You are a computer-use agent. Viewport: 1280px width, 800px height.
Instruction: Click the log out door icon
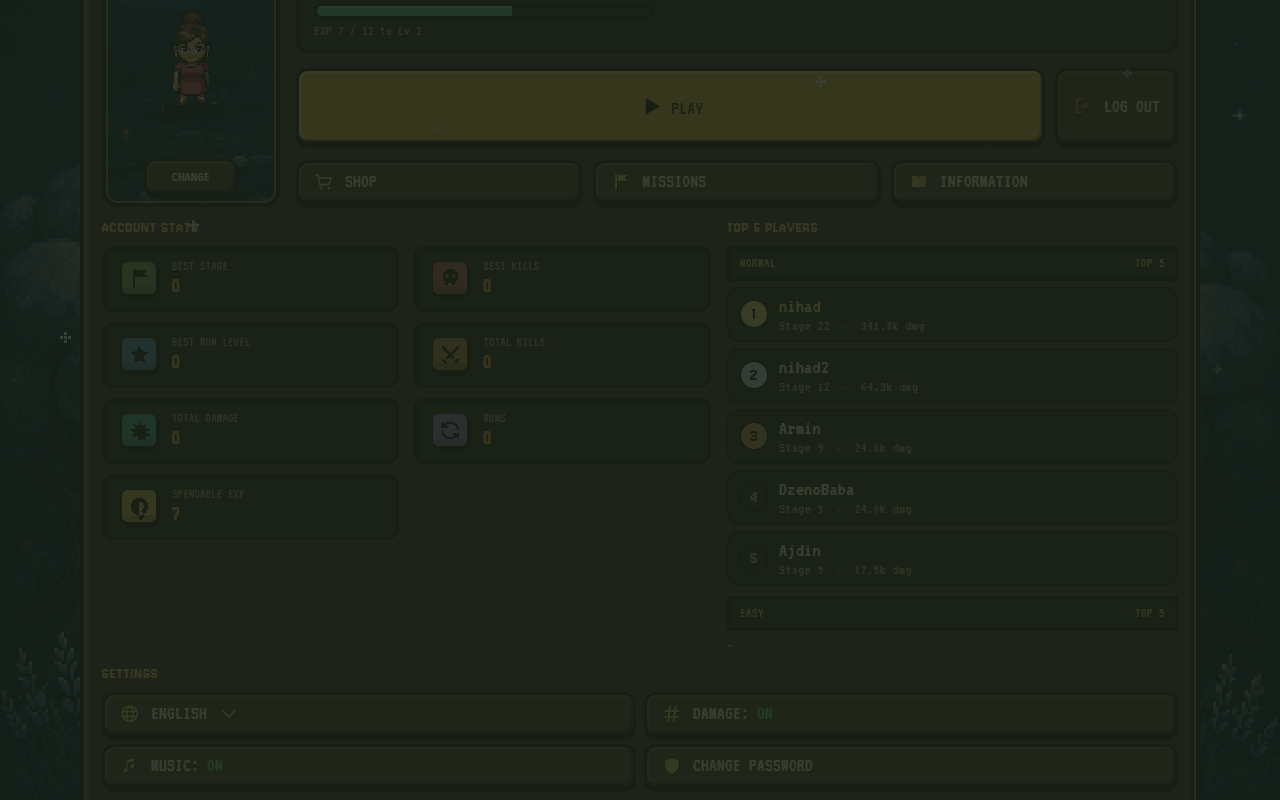tap(1081, 106)
